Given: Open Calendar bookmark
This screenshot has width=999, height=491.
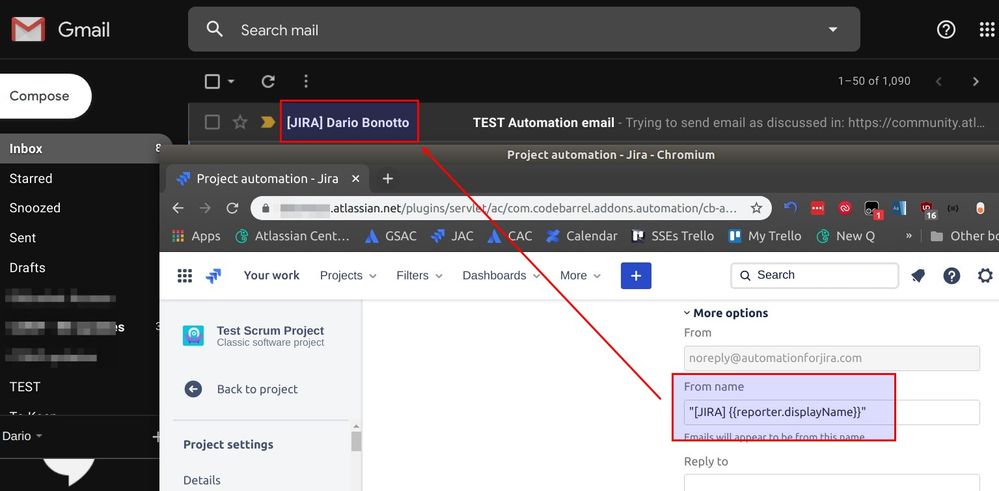Looking at the screenshot, I should pos(582,236).
